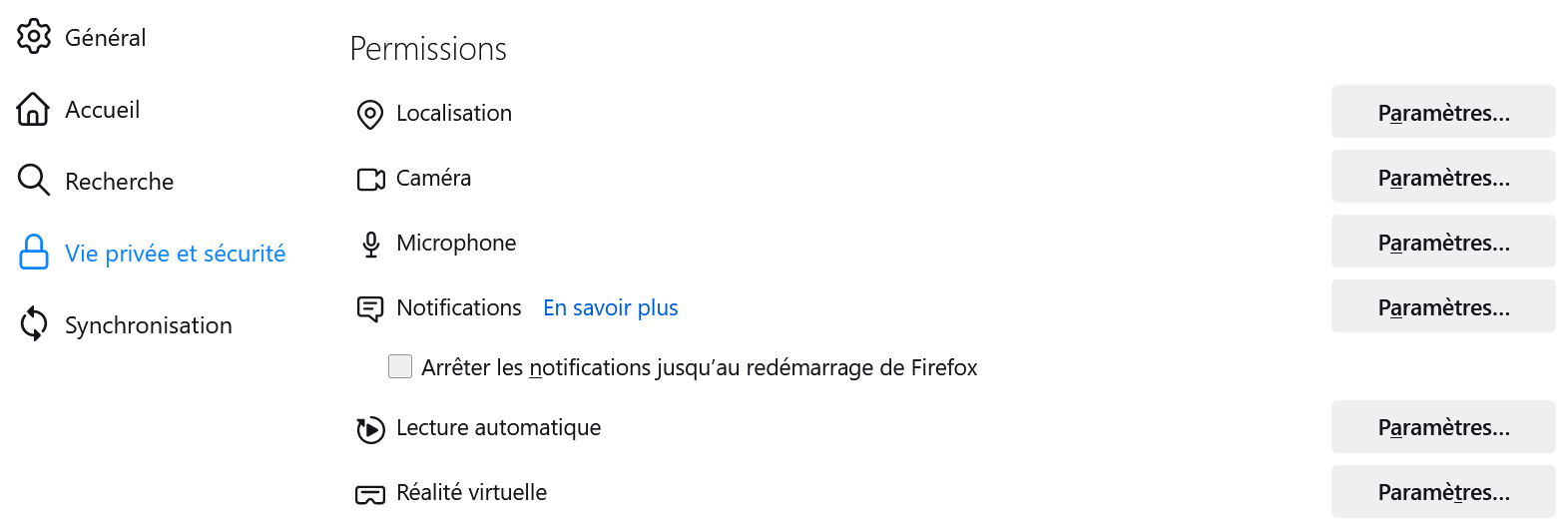Open Paramètres for Notifications
This screenshot has width=1568, height=530.
coord(1443,306)
